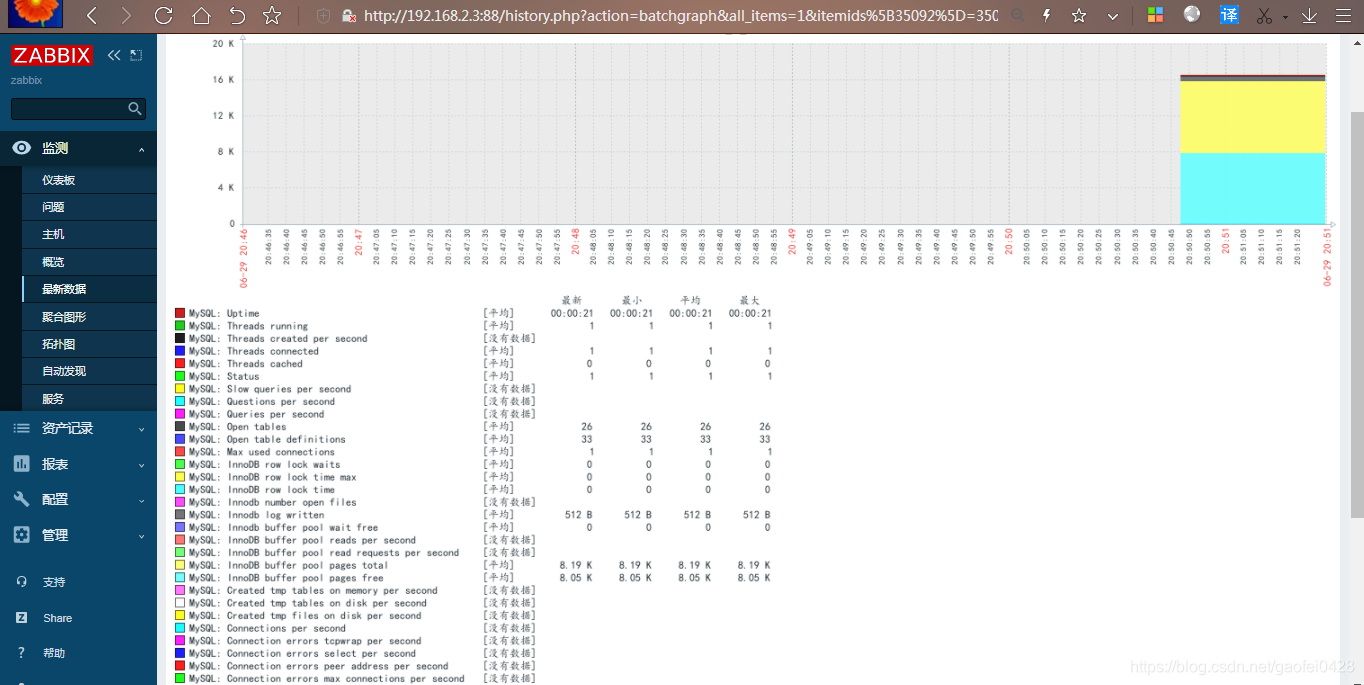Click the lightning speed-mode icon
The height and width of the screenshot is (685, 1364).
[x=1047, y=15]
